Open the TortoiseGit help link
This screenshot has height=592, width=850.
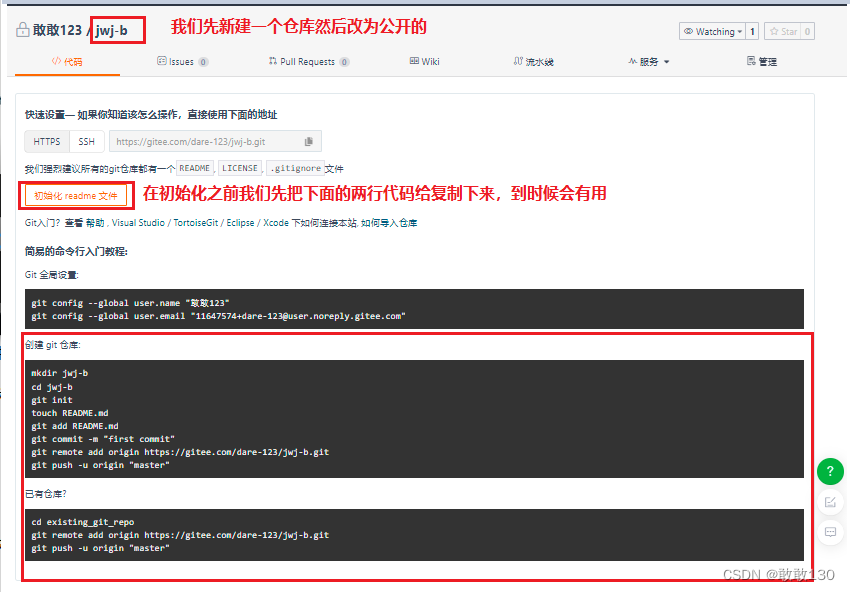coord(196,223)
